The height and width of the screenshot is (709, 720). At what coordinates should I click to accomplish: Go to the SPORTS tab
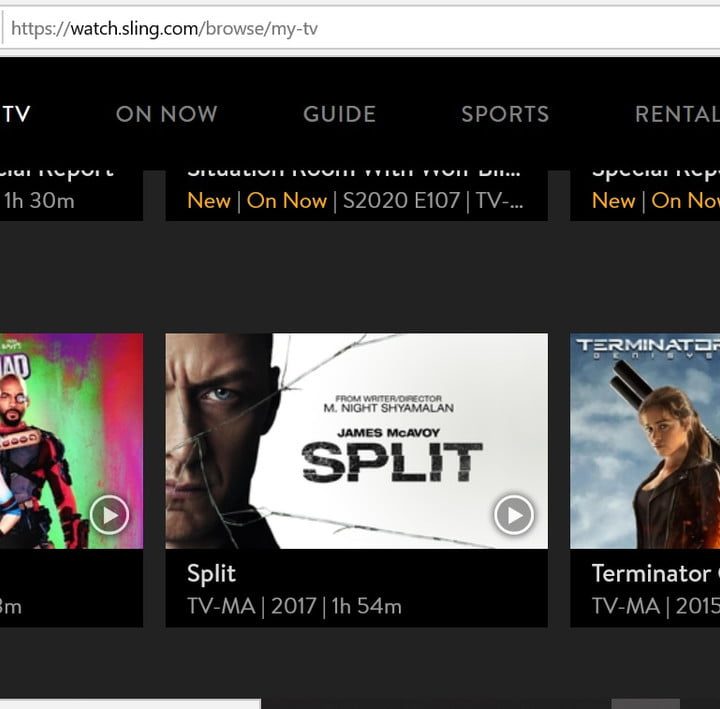click(504, 114)
